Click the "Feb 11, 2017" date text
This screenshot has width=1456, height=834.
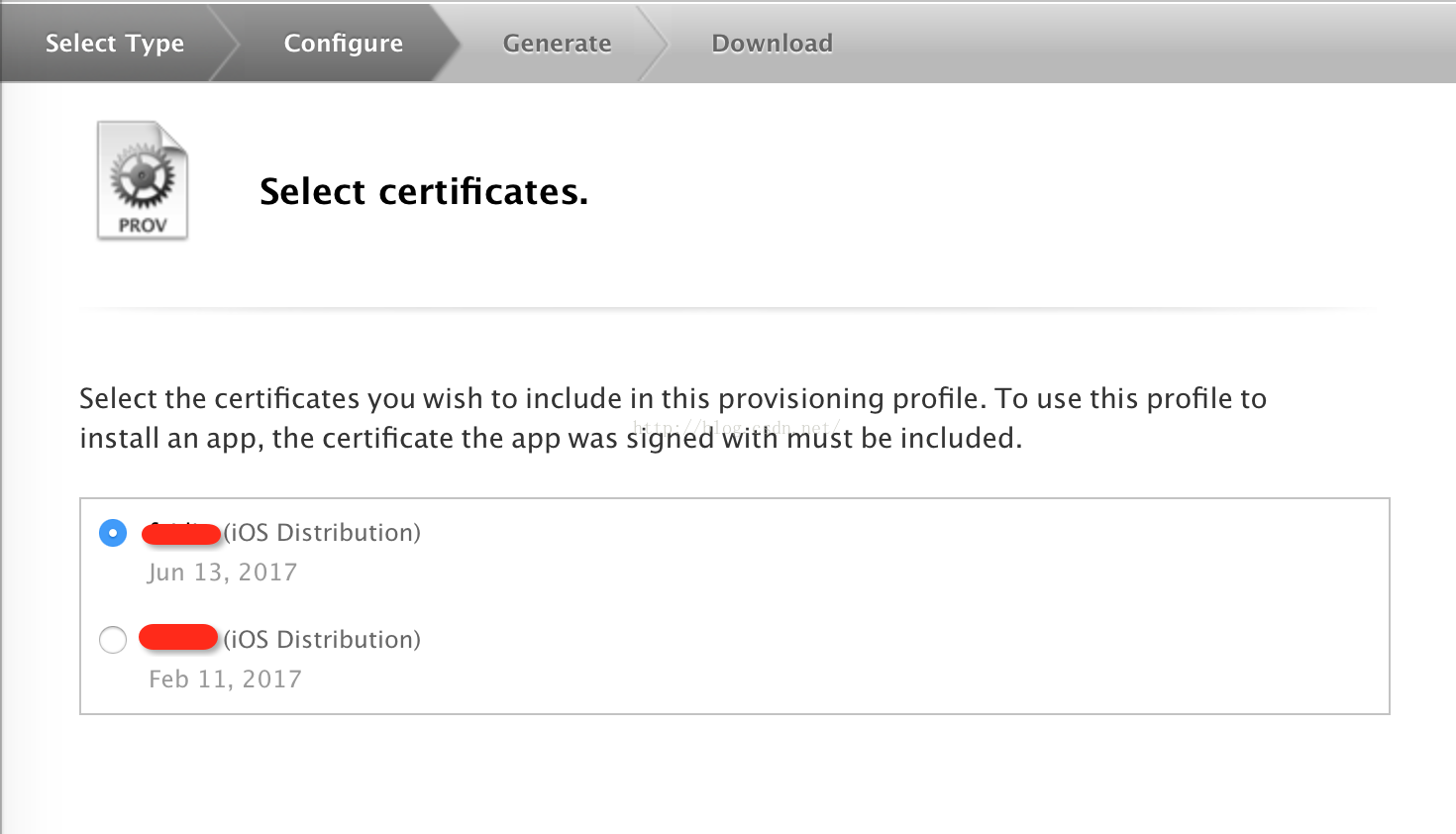225,679
